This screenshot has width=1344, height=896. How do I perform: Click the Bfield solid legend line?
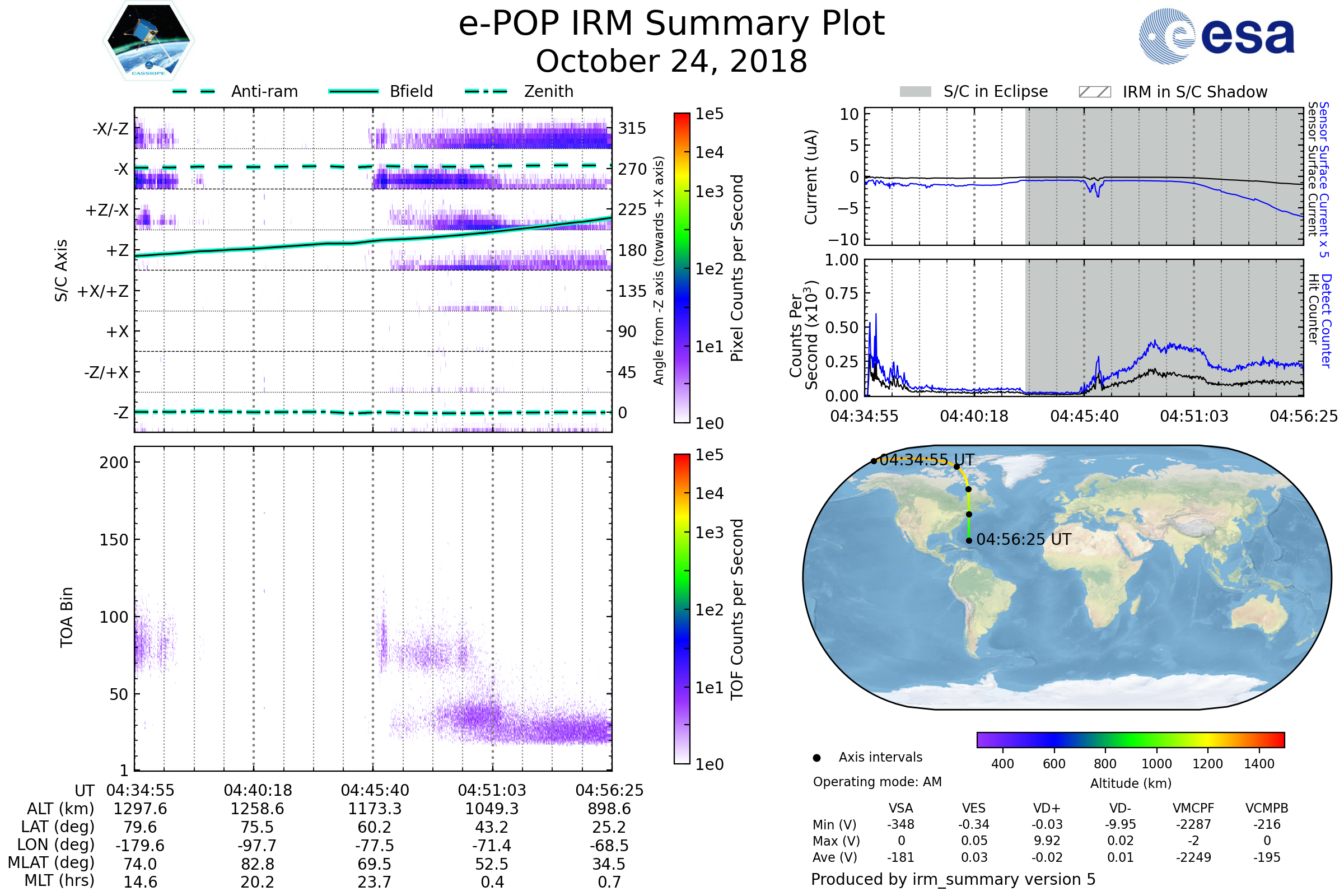tap(353, 91)
